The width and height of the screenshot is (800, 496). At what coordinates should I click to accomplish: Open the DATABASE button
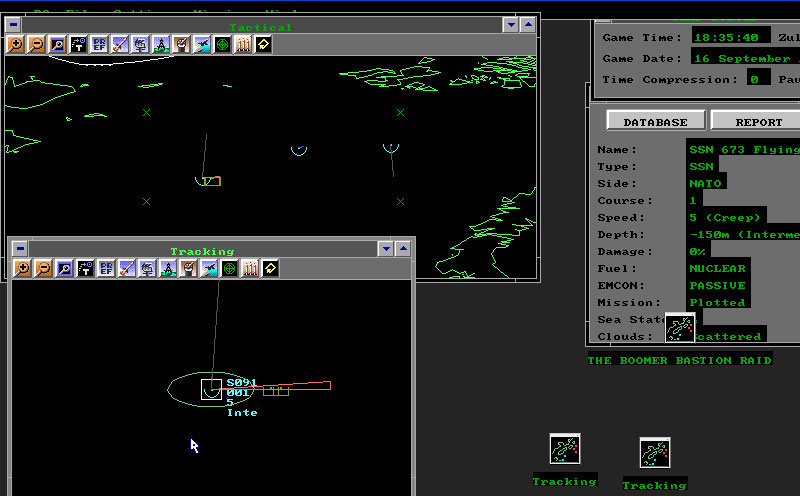tap(656, 122)
